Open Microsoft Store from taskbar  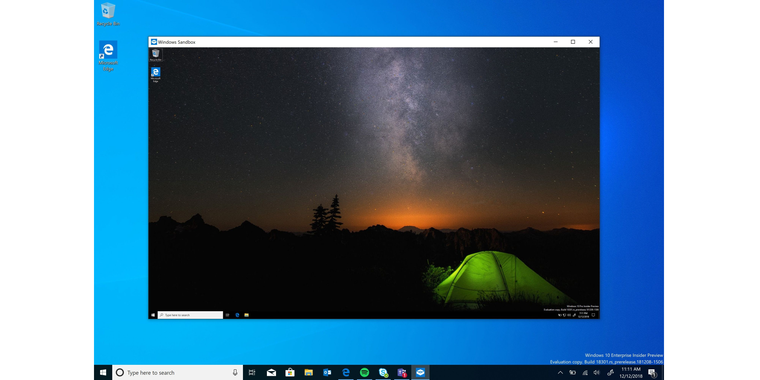(x=290, y=372)
